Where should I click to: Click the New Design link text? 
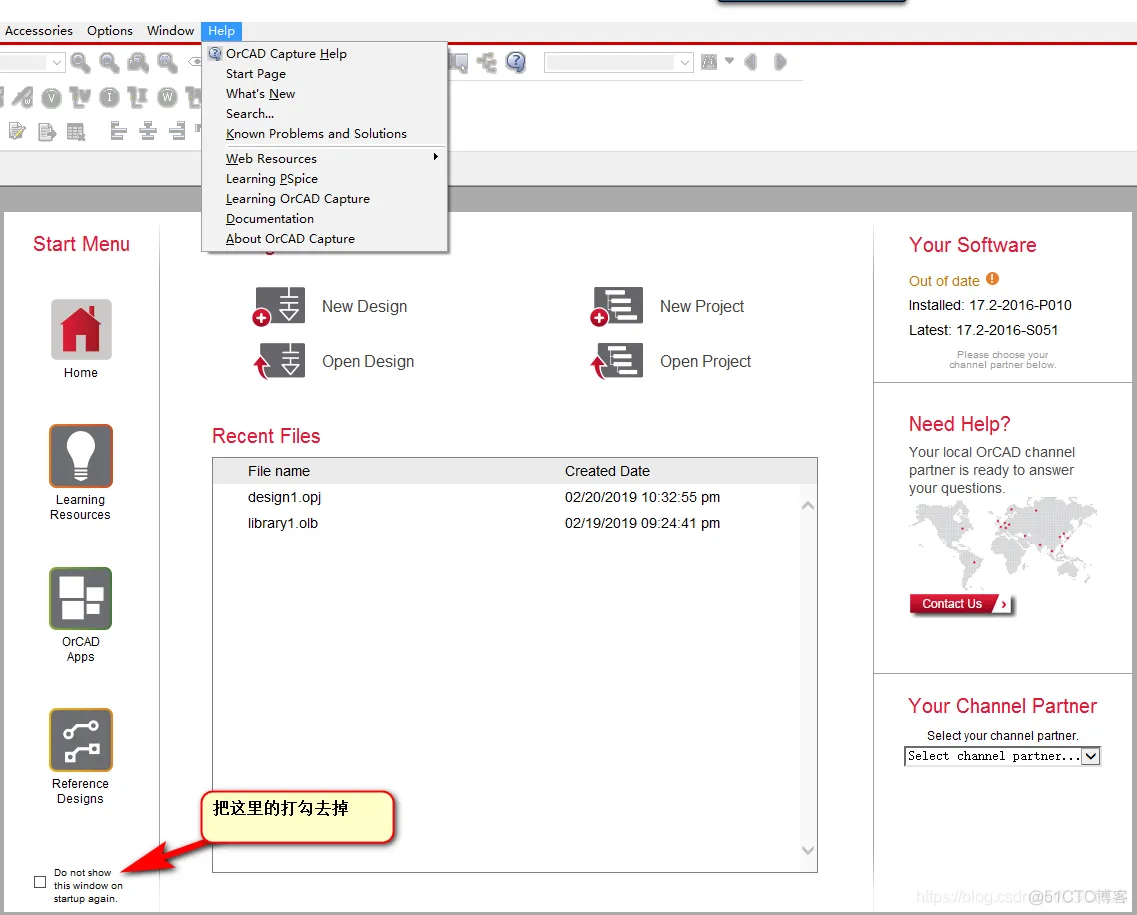364,307
